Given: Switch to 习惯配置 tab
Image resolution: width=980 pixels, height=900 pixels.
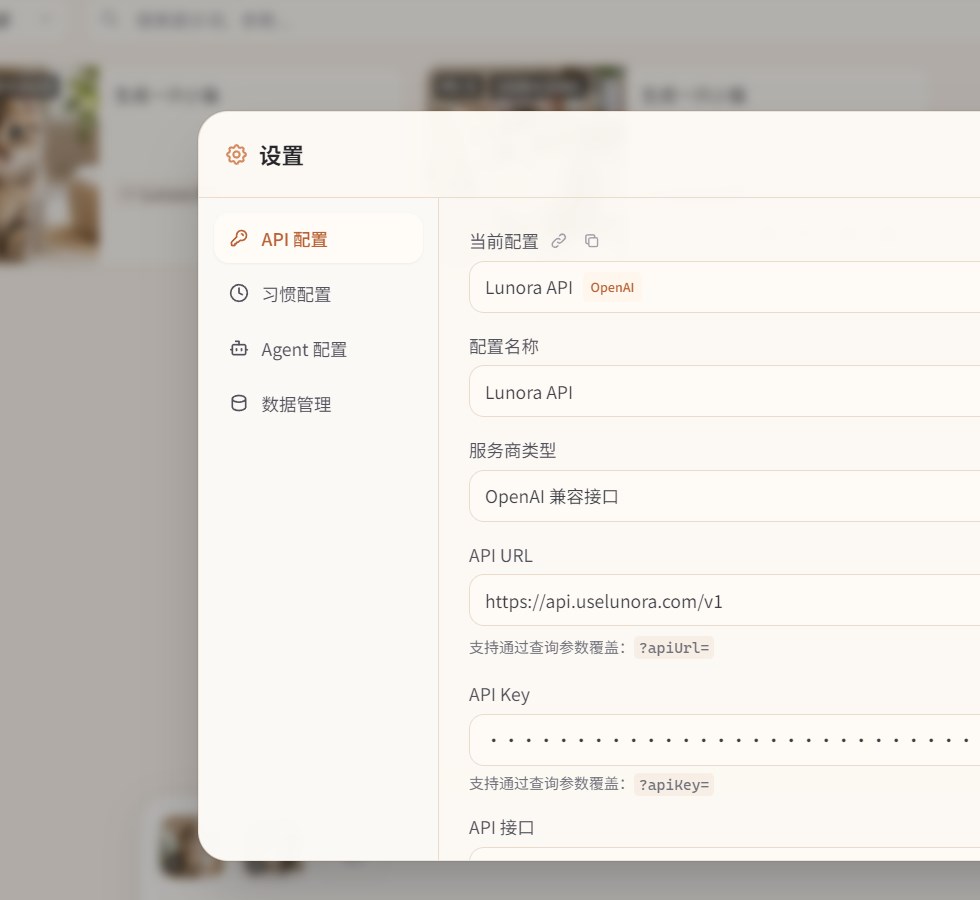Looking at the screenshot, I should [318, 294].
